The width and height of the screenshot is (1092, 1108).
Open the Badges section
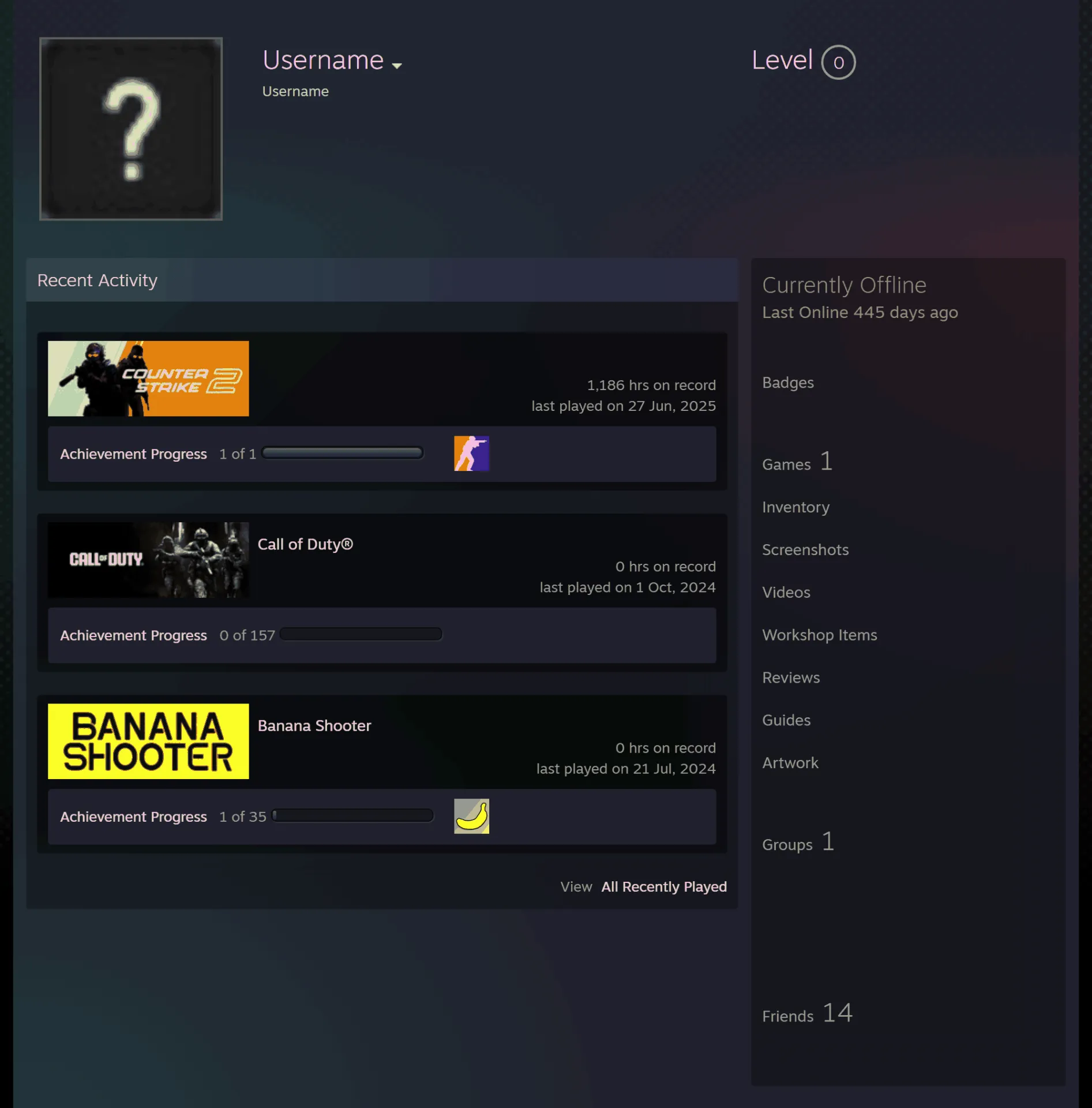[788, 383]
